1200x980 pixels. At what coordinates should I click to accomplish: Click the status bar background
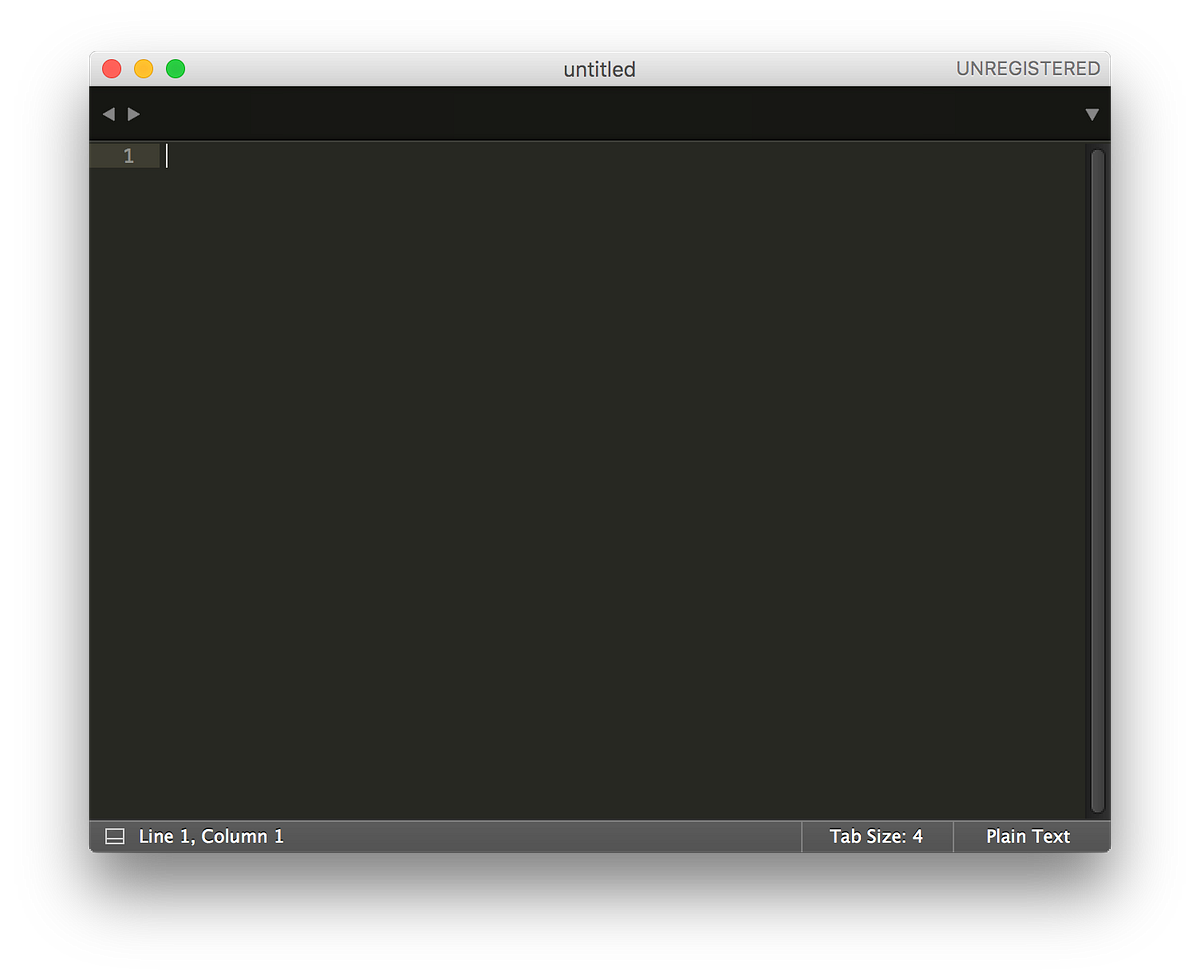point(550,836)
